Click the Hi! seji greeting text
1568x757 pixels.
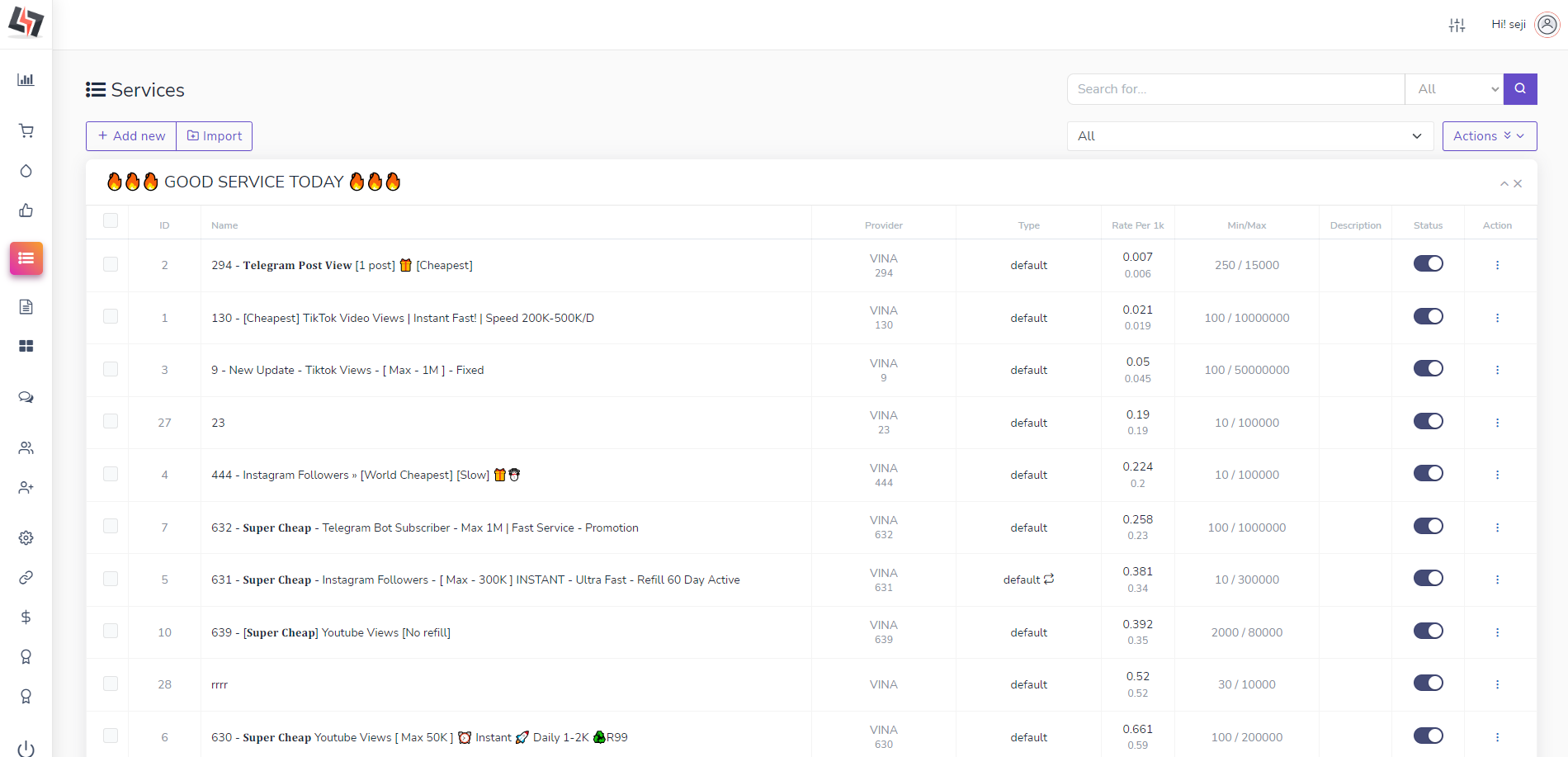click(x=1509, y=25)
